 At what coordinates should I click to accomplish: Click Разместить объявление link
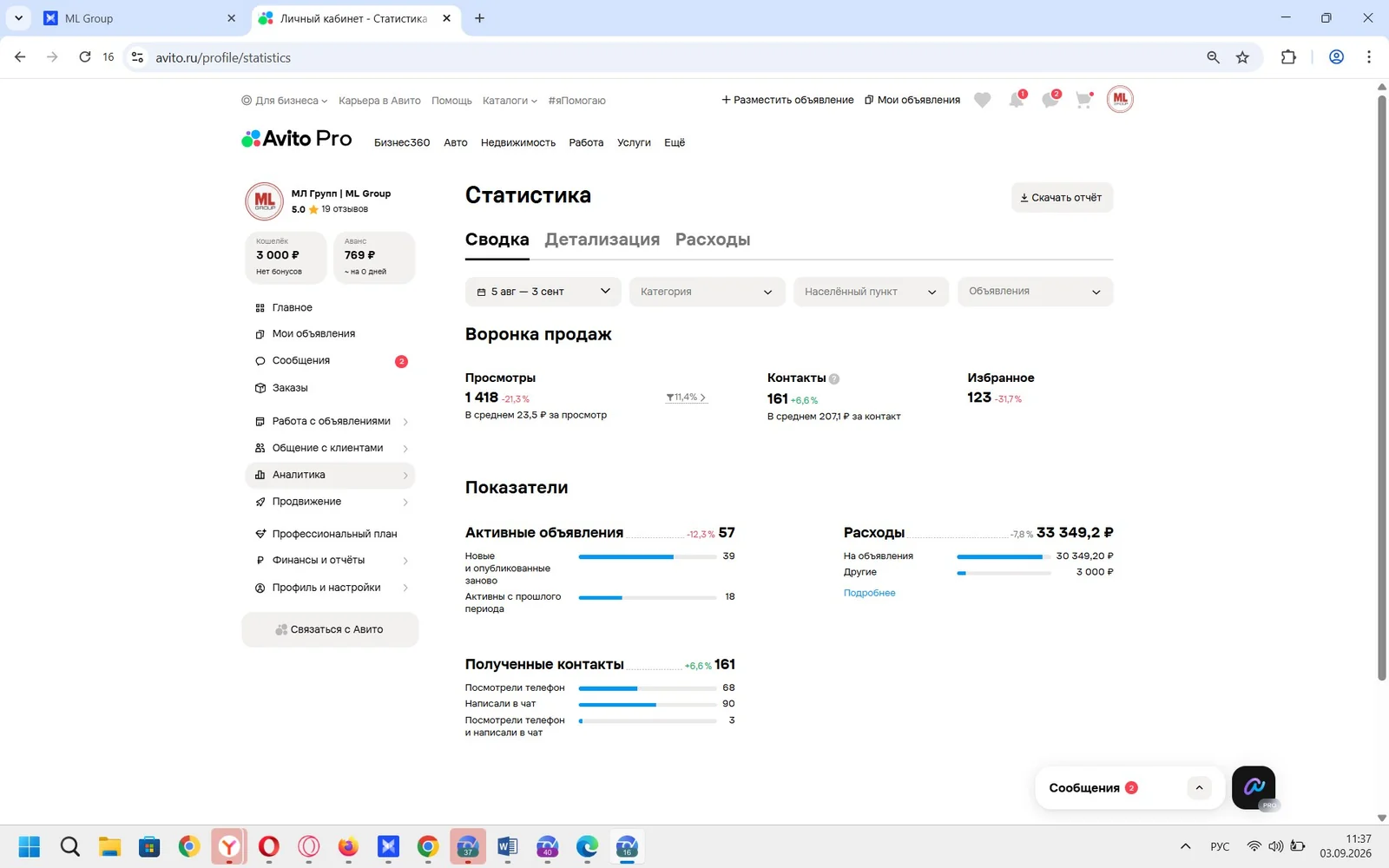click(x=787, y=100)
